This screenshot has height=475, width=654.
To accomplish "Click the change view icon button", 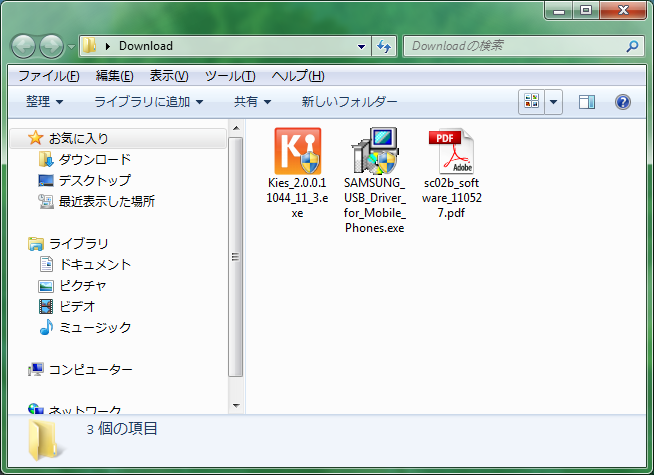I will 531,102.
